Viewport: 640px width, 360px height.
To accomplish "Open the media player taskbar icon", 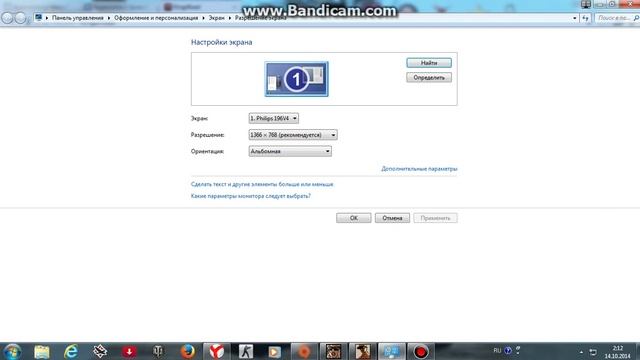I will (275, 351).
